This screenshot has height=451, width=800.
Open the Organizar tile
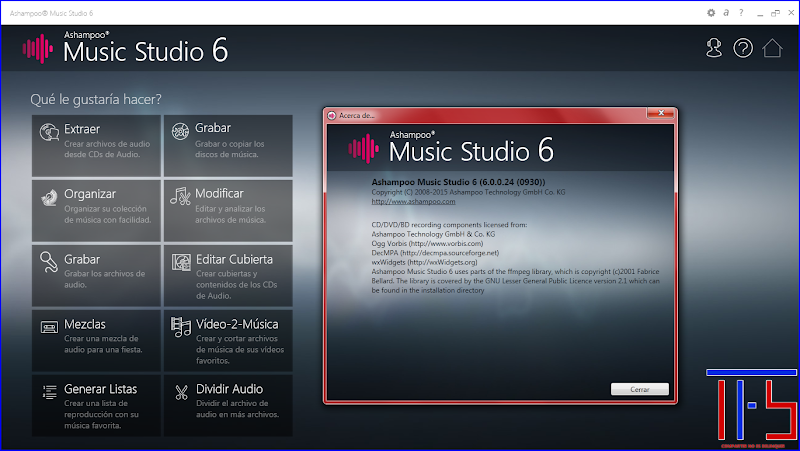(96, 210)
